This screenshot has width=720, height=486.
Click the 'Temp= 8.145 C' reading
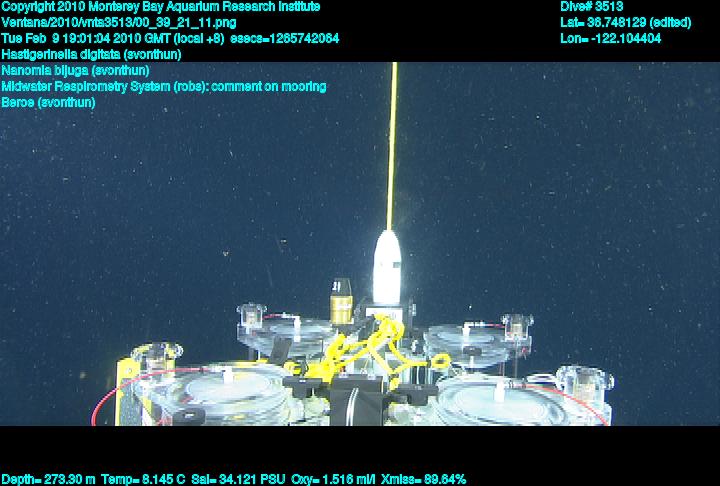click(143, 479)
